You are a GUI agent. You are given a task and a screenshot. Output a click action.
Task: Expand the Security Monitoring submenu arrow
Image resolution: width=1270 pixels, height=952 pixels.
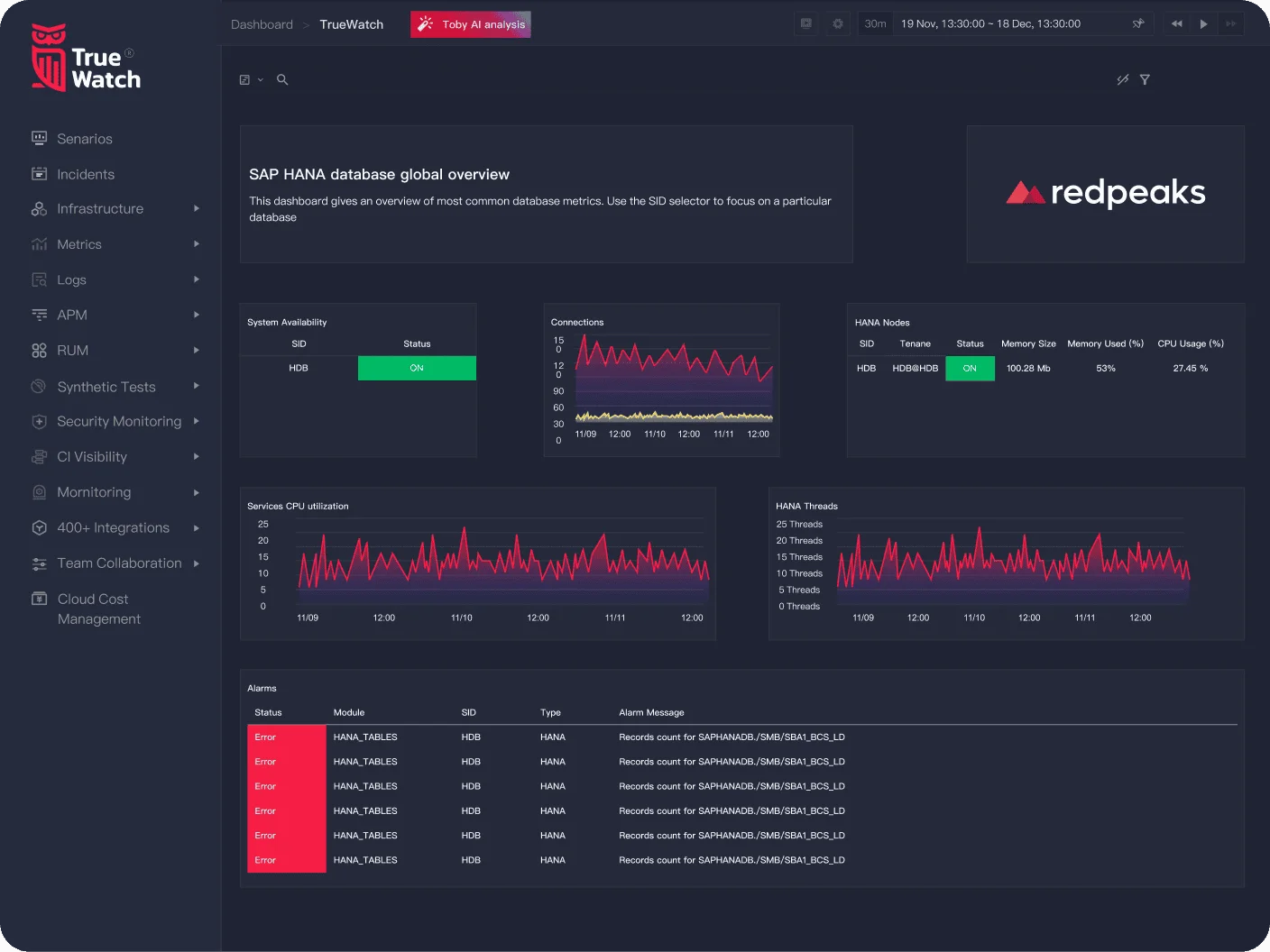click(x=196, y=421)
